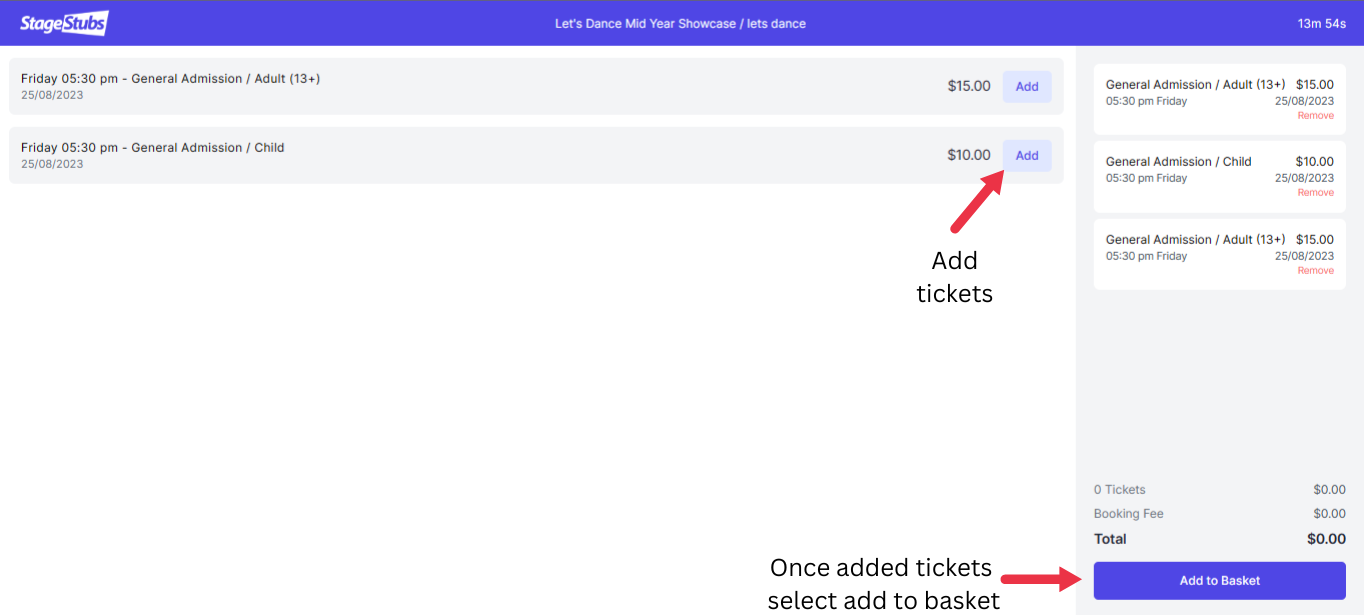
Task: Add a Child General Admission ticket
Action: (x=1026, y=155)
